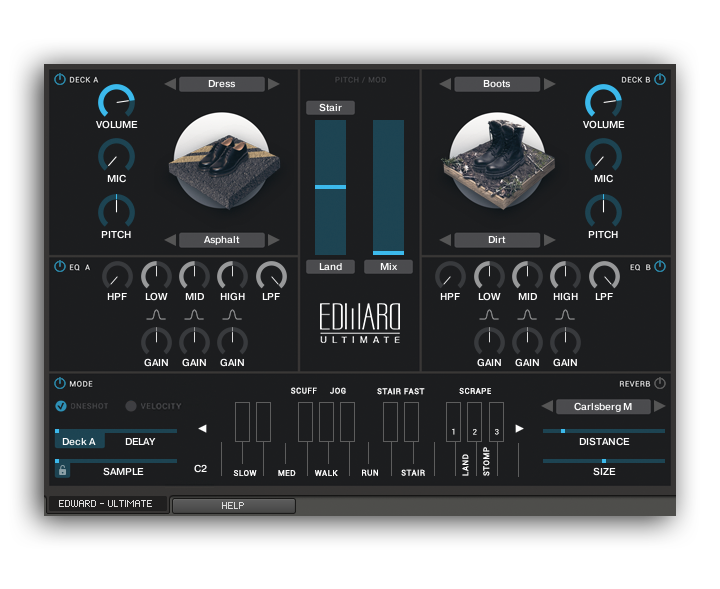The height and width of the screenshot is (589, 720).
Task: Open the Edward - Ultimate tab
Action: pos(106,504)
